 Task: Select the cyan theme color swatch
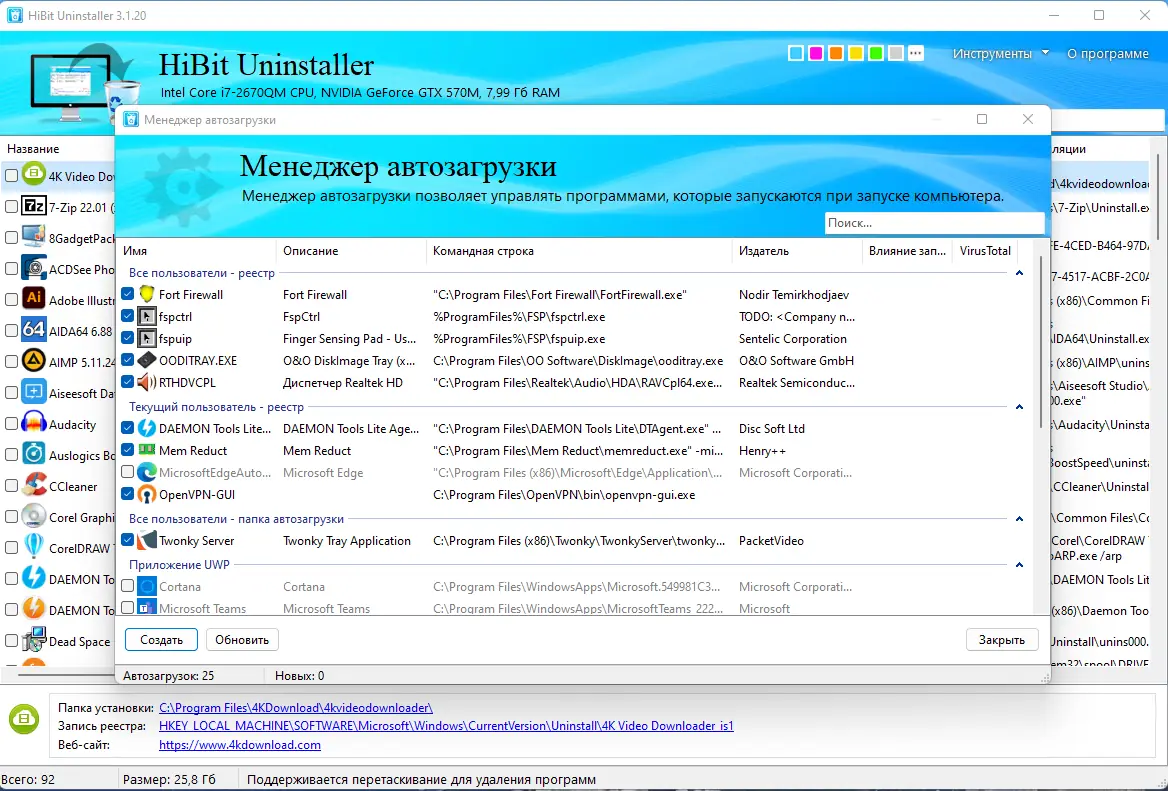click(796, 53)
